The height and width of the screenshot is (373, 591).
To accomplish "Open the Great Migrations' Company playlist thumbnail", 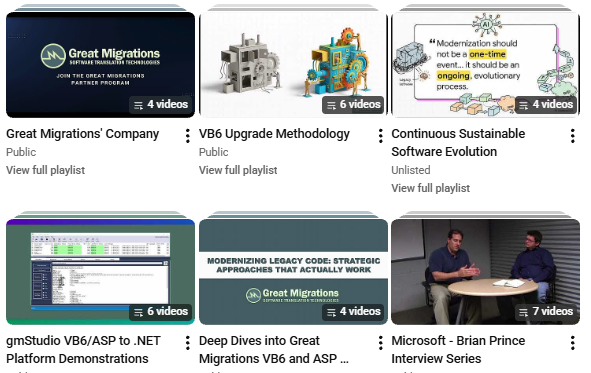I will 100,65.
